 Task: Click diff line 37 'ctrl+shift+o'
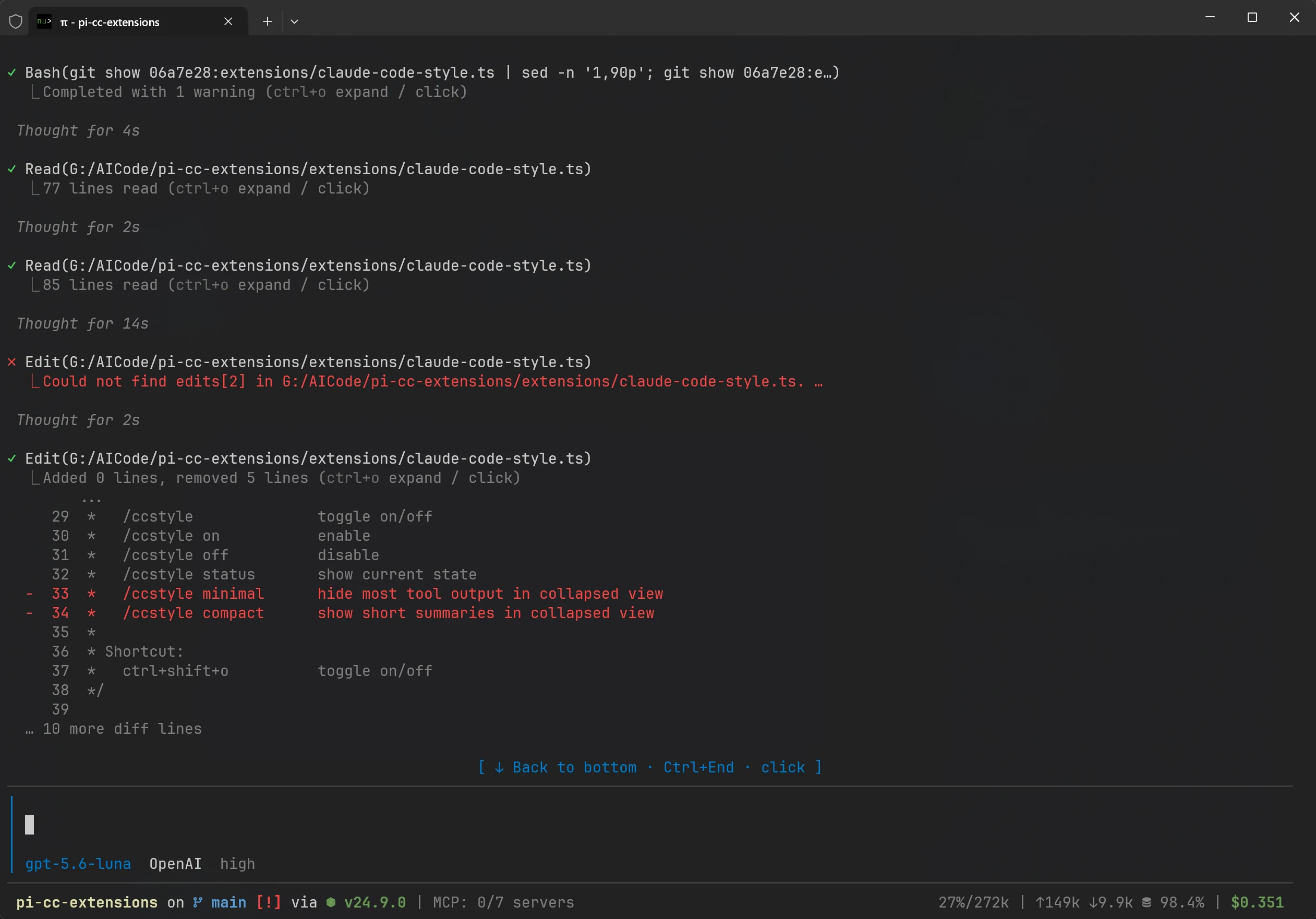tap(242, 671)
